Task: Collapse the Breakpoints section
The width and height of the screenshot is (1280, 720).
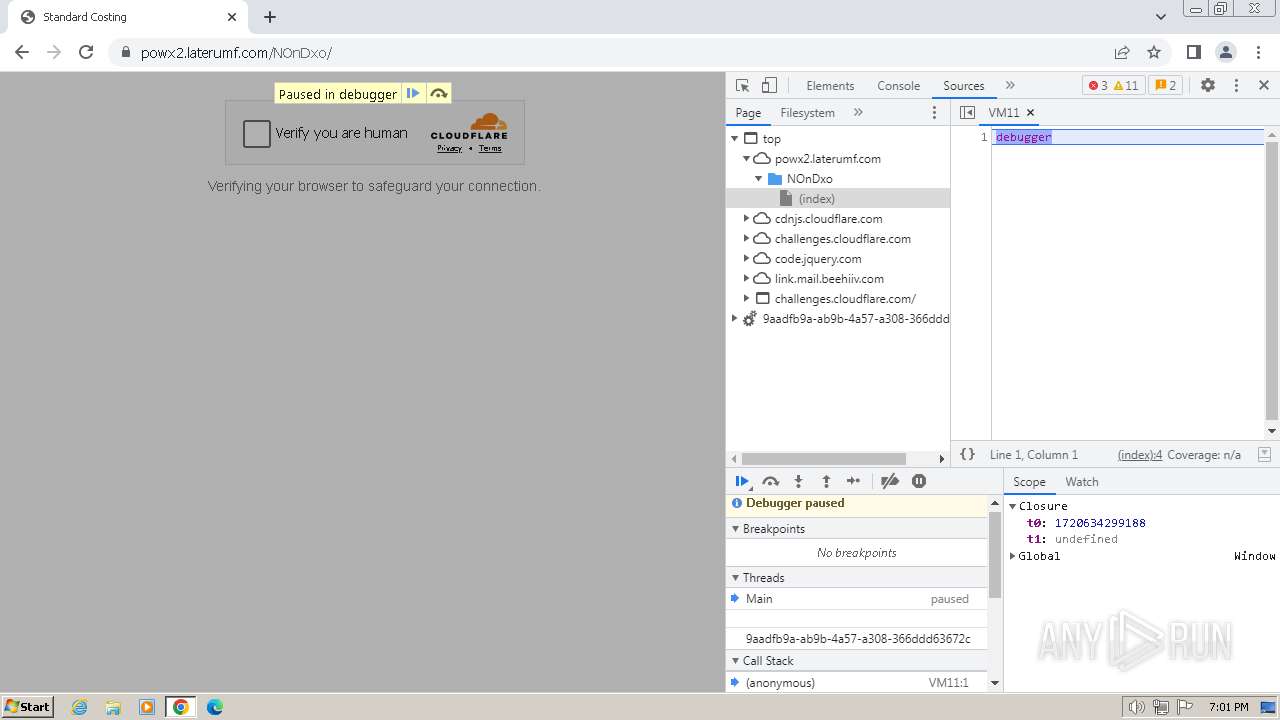Action: coord(857,529)
